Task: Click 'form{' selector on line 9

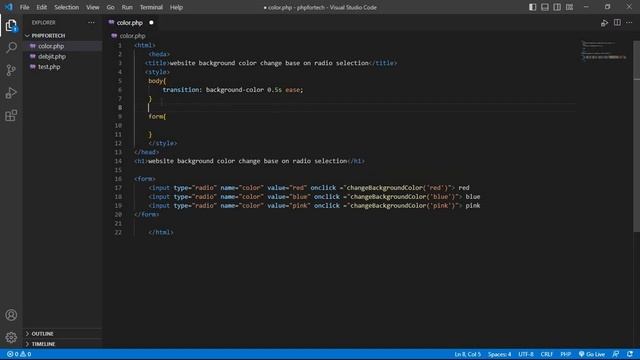Action: [157, 117]
